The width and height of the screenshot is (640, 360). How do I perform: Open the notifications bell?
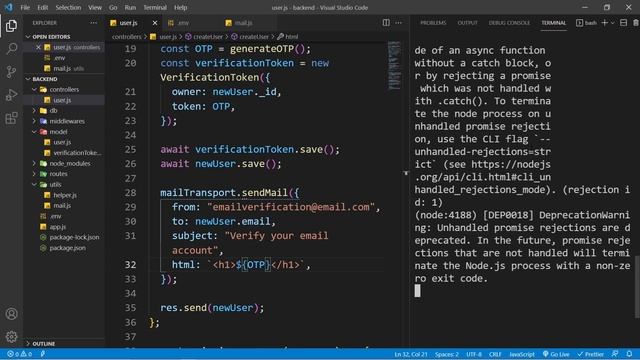click(x=629, y=354)
